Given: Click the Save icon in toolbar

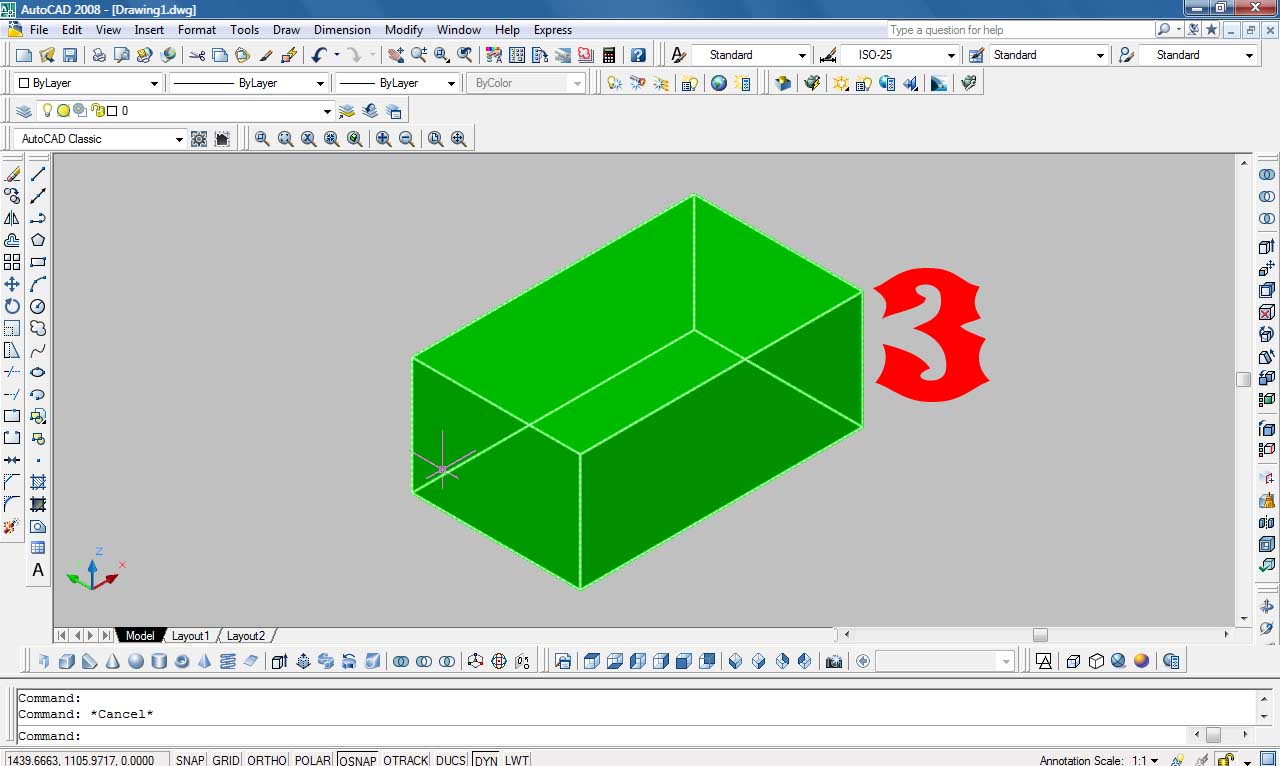Looking at the screenshot, I should pyautogui.click(x=70, y=55).
